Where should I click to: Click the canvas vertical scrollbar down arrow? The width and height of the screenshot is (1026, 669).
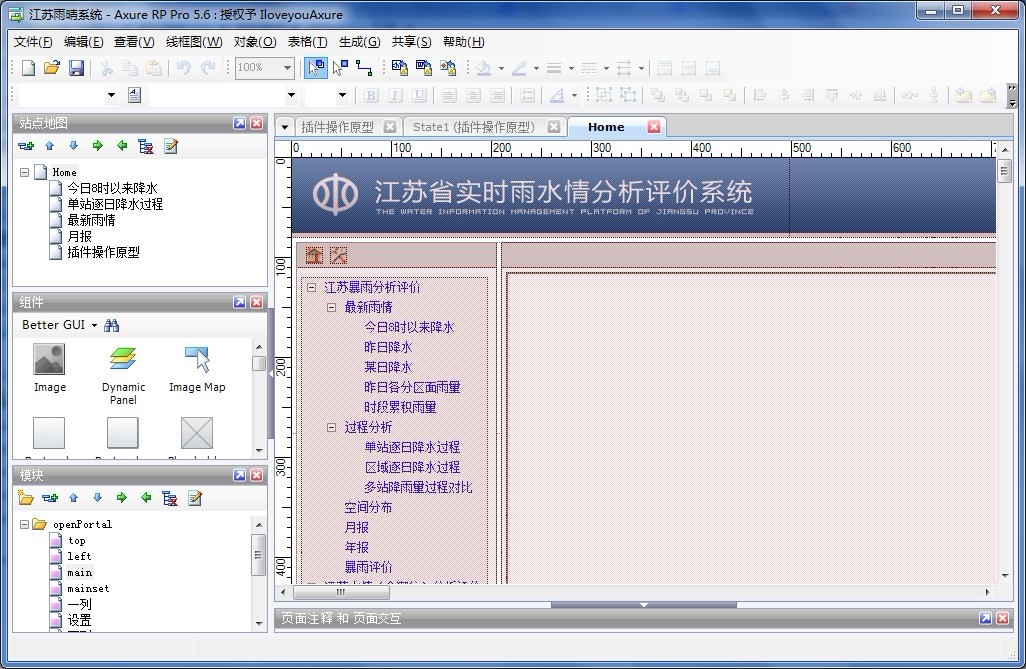1005,576
